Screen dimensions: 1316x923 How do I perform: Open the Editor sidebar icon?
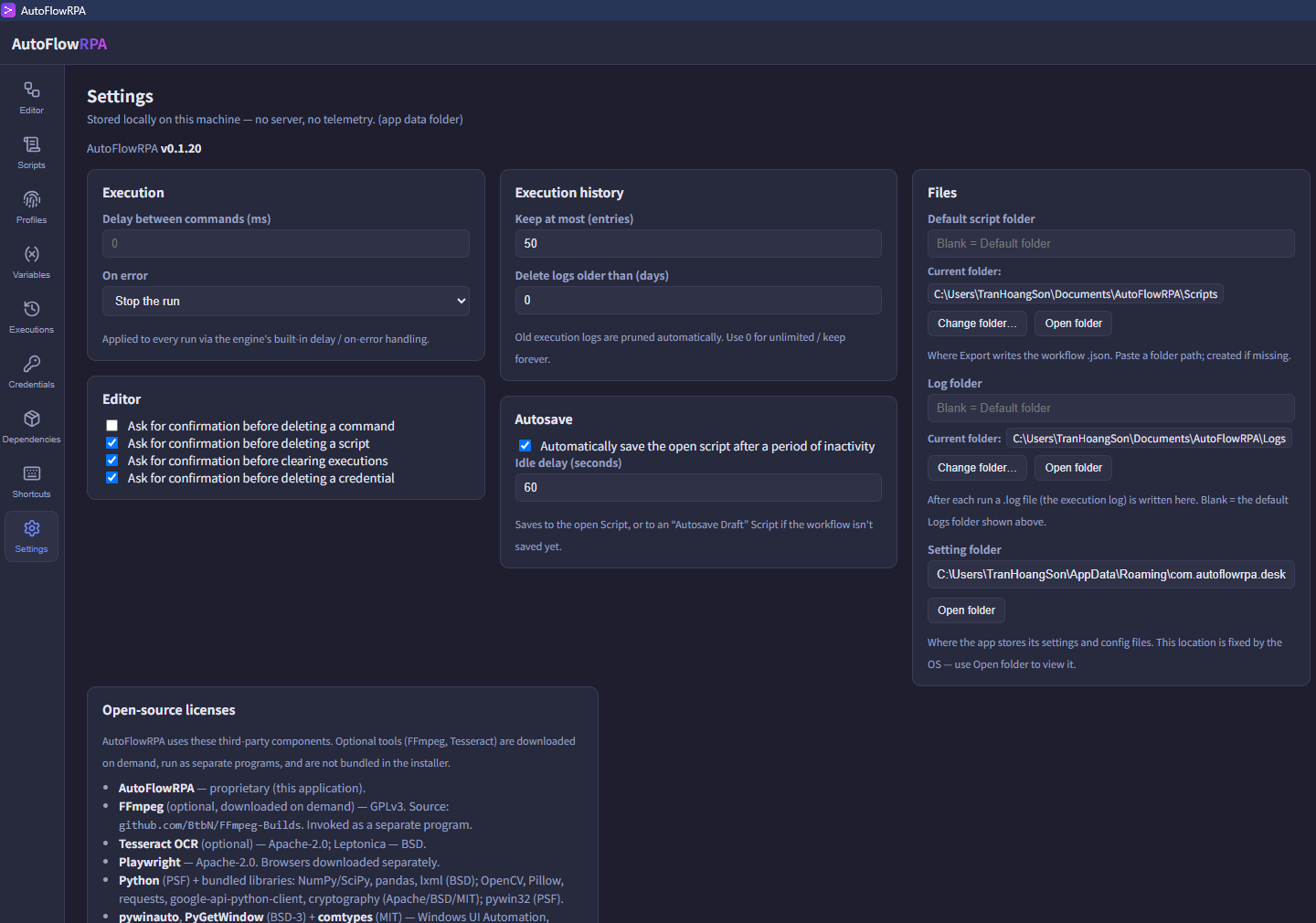coord(32,90)
